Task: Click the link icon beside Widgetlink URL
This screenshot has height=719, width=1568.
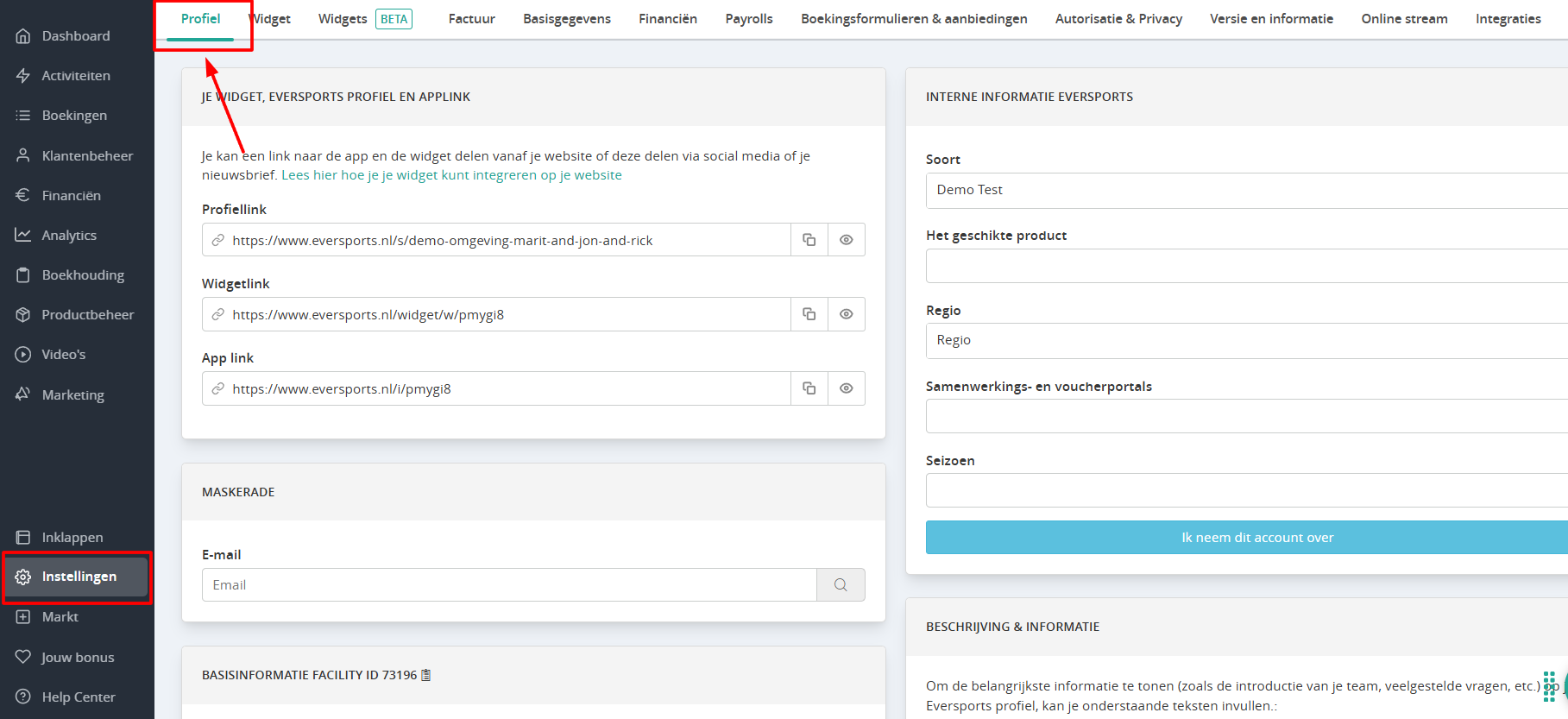Action: 218,314
